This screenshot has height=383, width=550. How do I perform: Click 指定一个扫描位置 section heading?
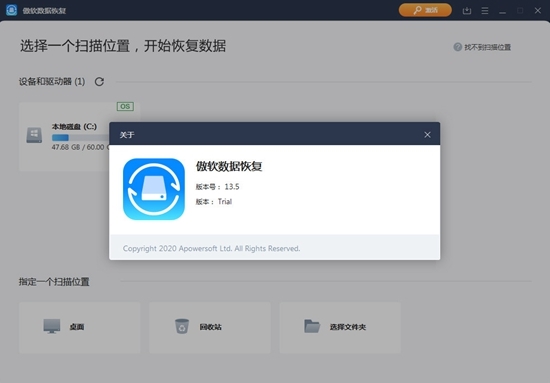coord(54,282)
